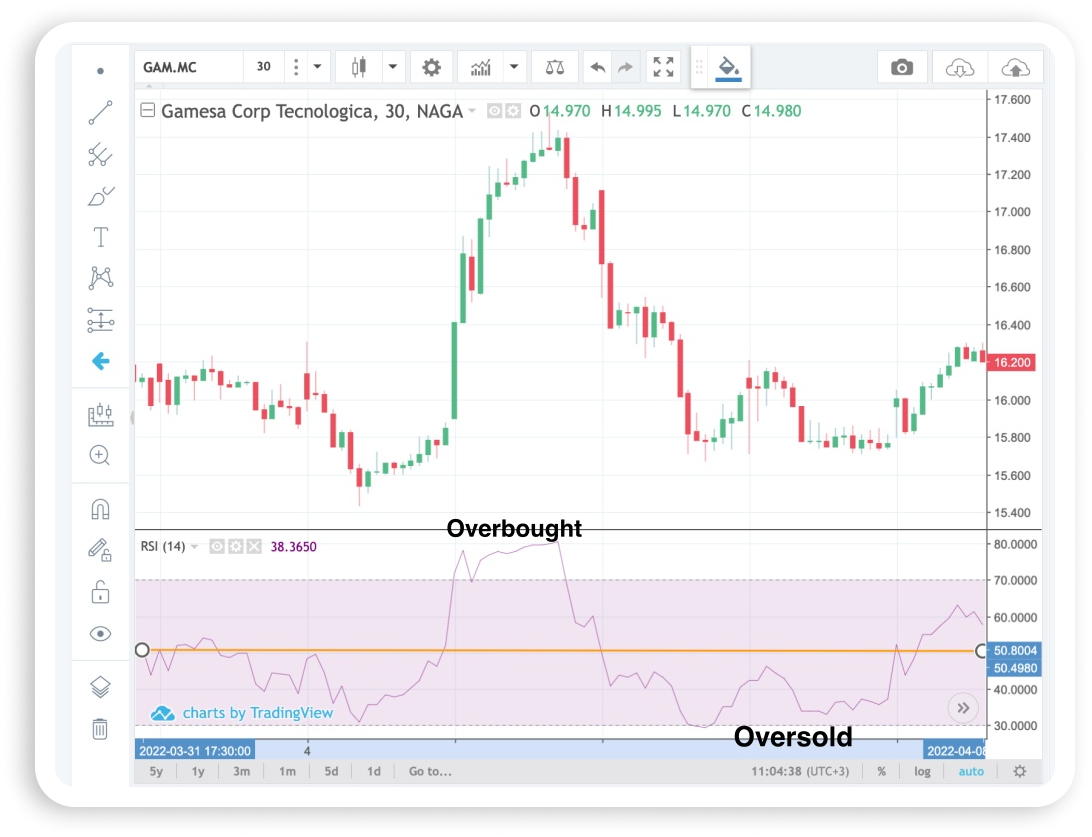Toggle lock all drawings
This screenshot has width=1092, height=837.
(99, 592)
